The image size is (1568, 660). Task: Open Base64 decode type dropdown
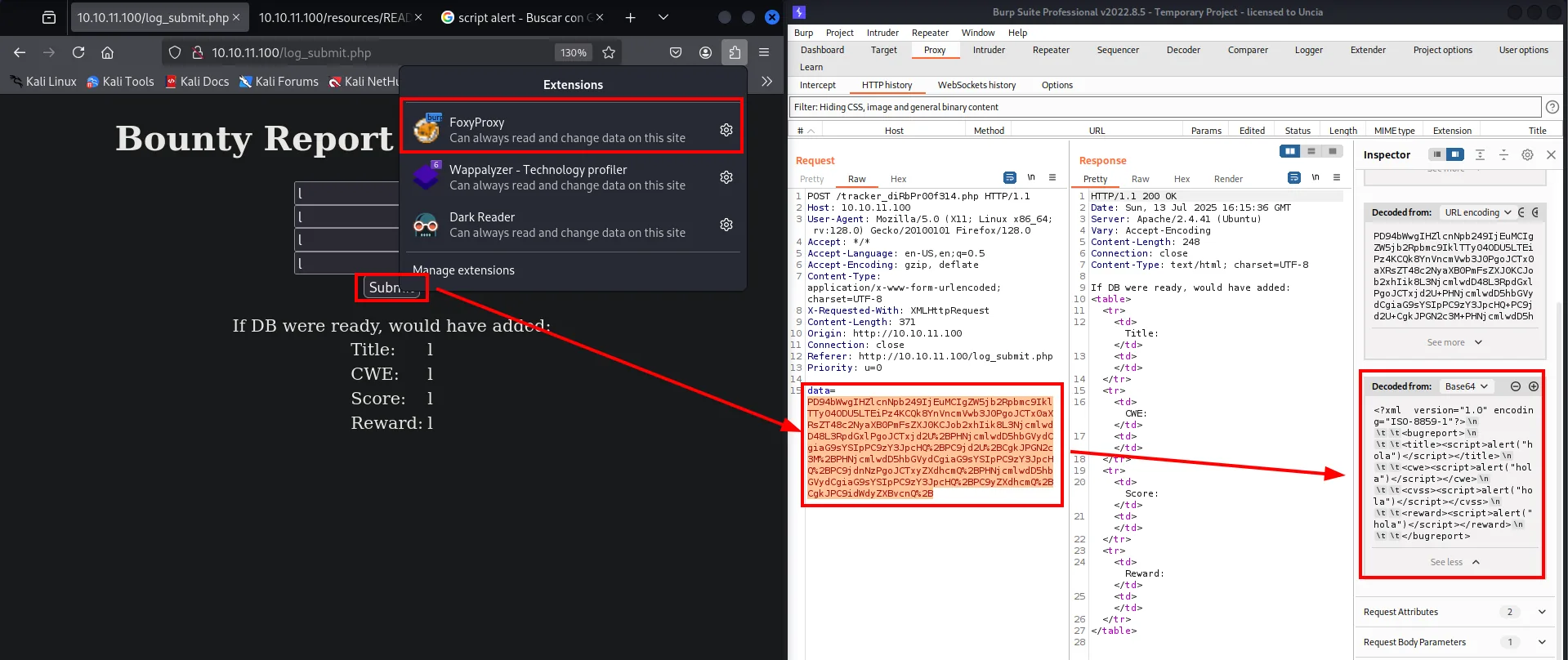[x=1466, y=386]
